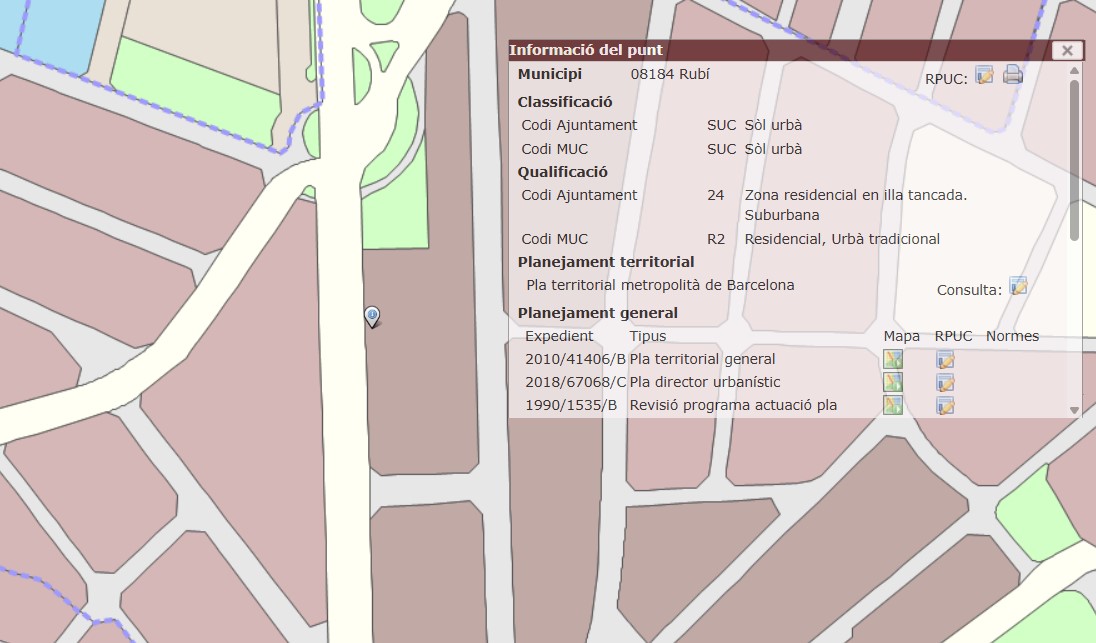The image size is (1096, 643).
Task: Click expedient number 2010/41406/B
Action: (x=575, y=359)
